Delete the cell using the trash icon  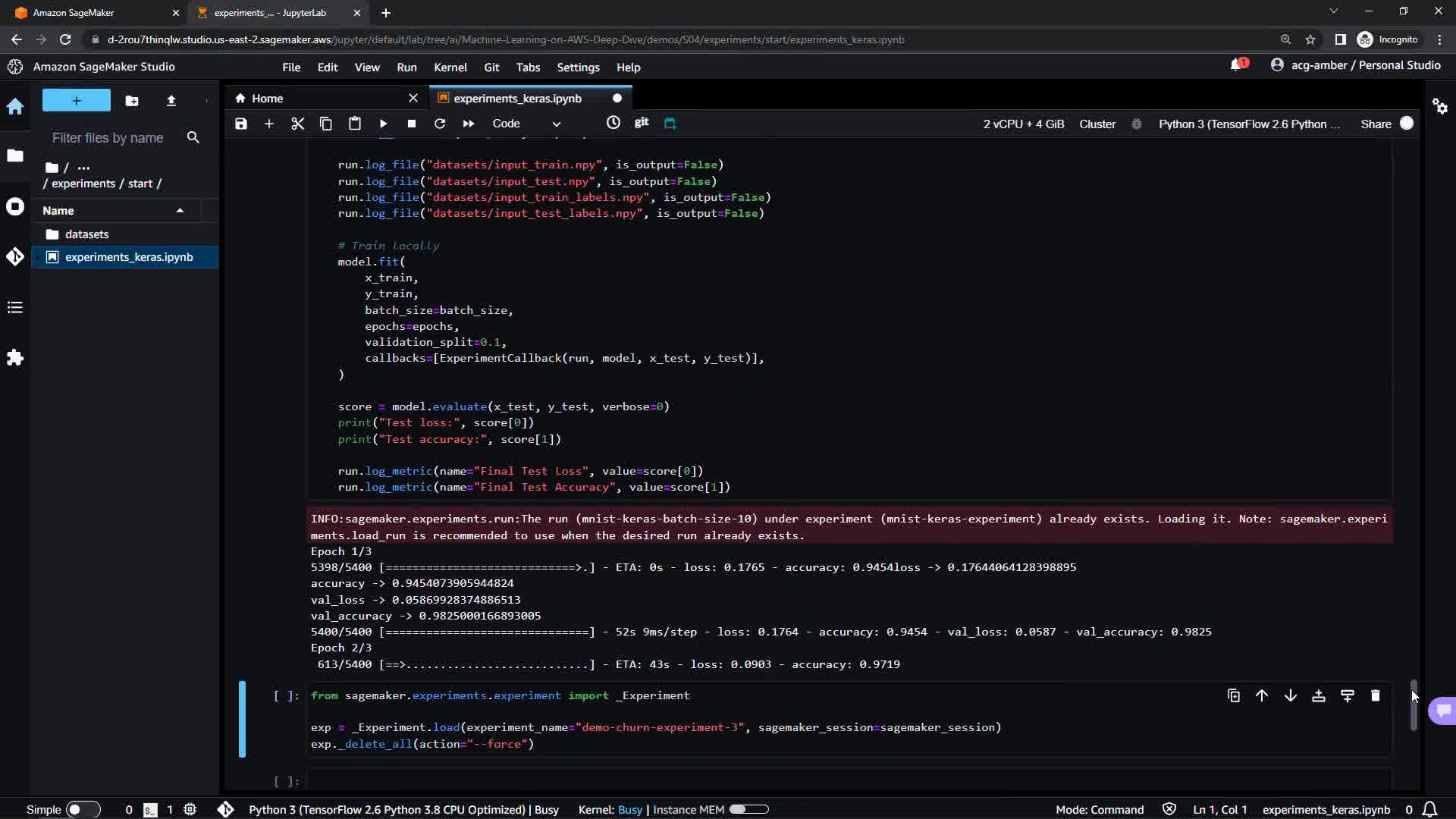coord(1375,695)
